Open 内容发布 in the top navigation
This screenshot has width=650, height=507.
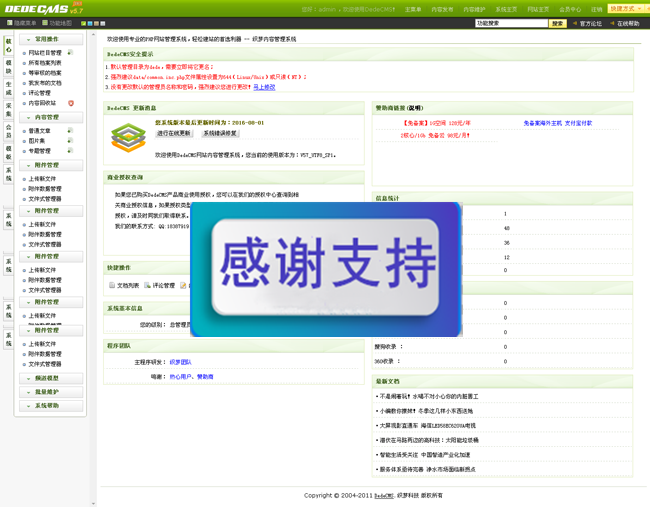point(442,9)
